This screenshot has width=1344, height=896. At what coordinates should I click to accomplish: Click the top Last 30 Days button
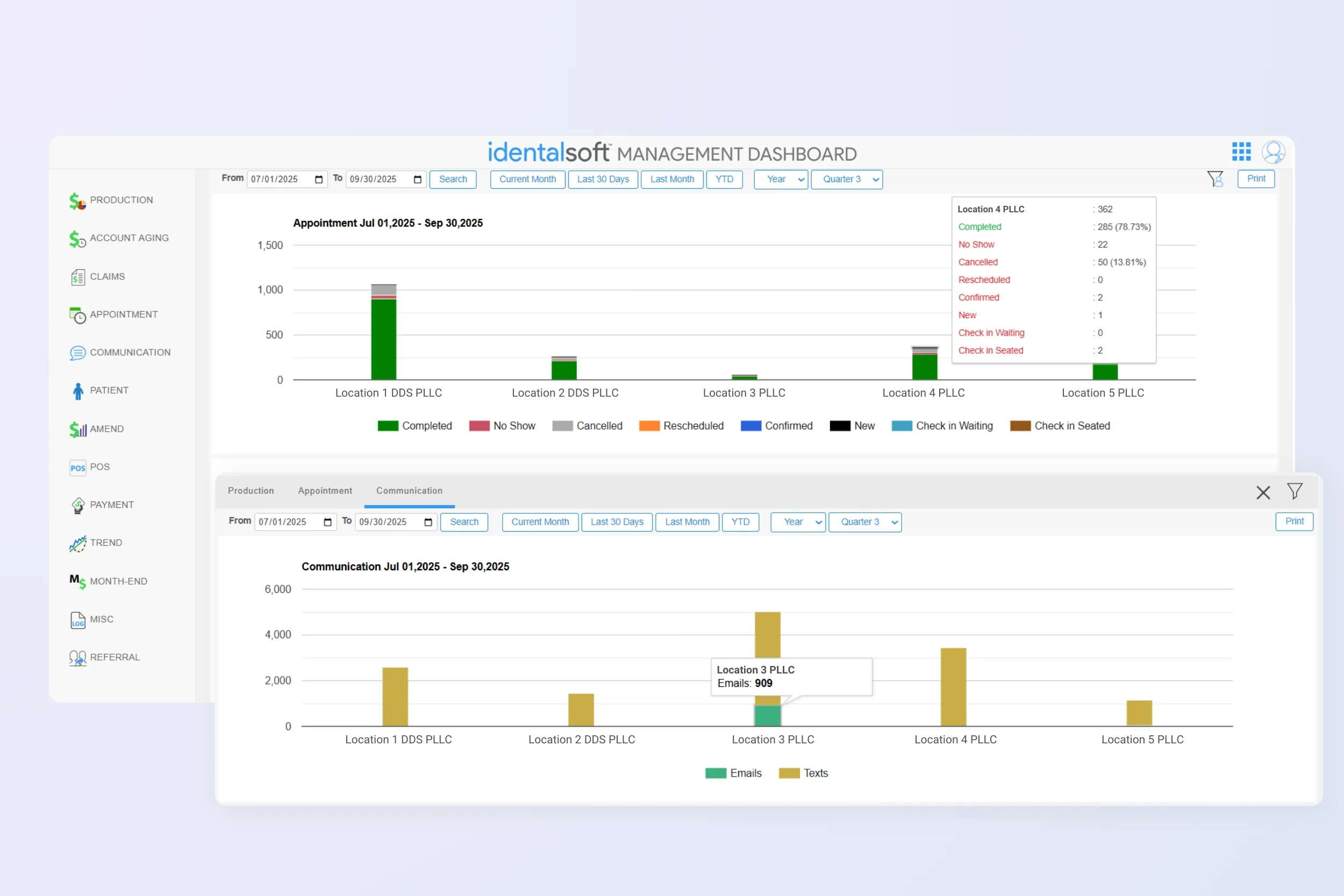click(x=602, y=180)
